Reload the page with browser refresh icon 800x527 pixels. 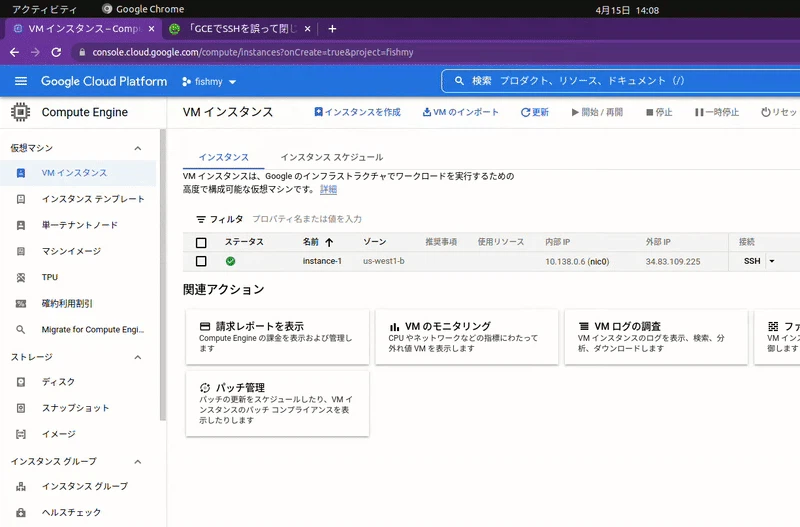pos(56,52)
